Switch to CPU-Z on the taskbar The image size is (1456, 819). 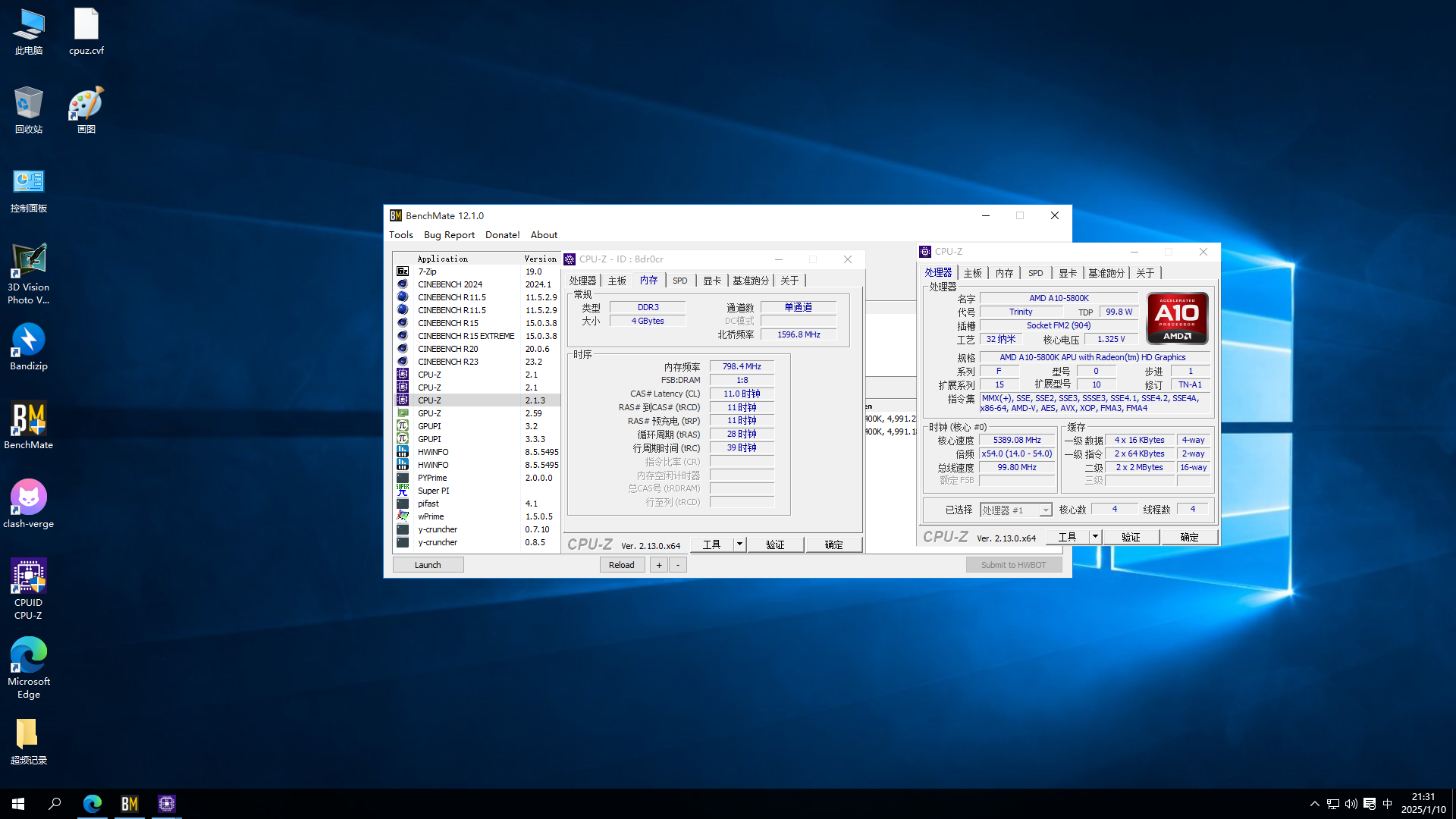pos(167,804)
